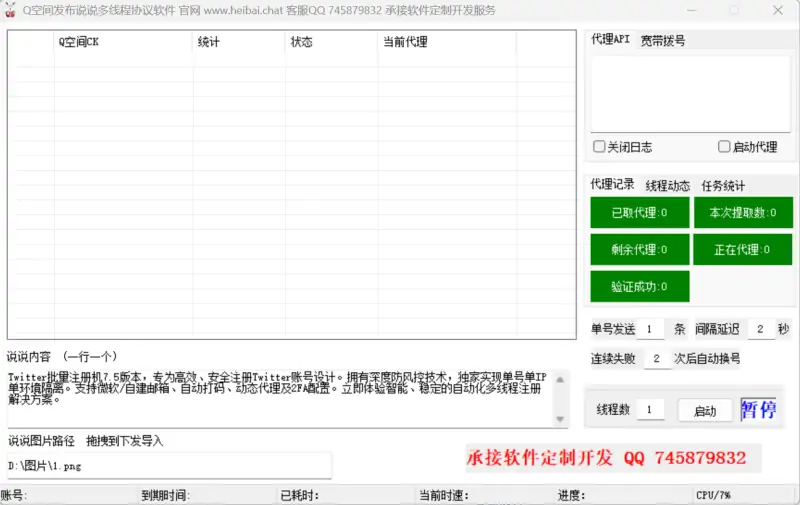Switch to the 任务统计 tab
Screen dimensions: 800x505
(723, 185)
